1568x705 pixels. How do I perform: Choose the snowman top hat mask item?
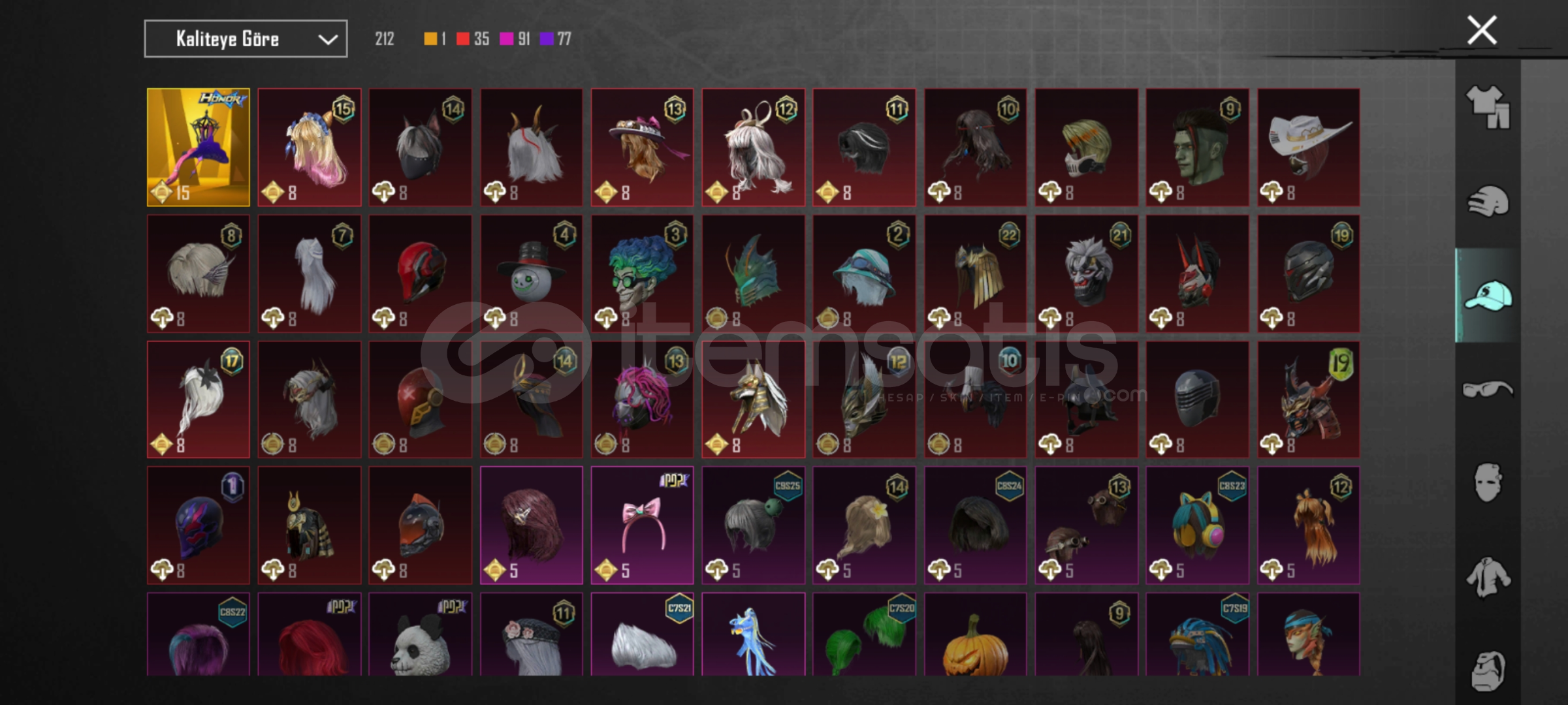[532, 274]
